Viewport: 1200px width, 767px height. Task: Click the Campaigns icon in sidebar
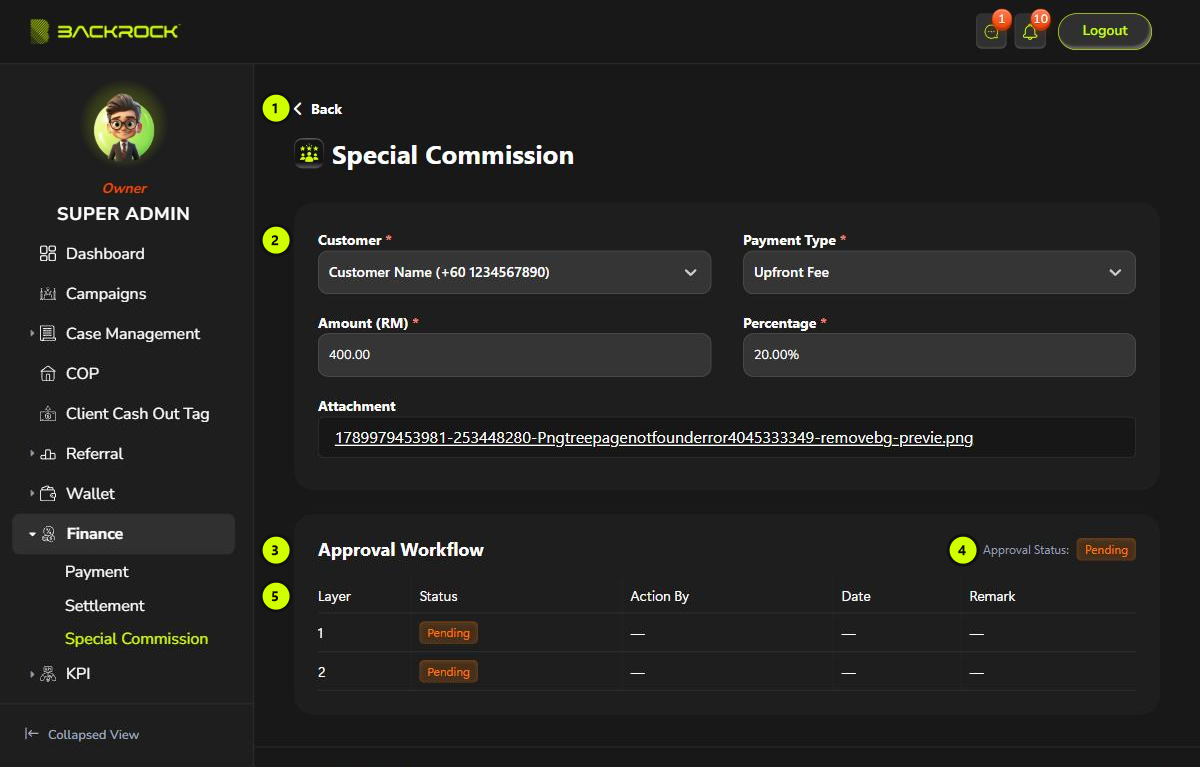click(48, 294)
